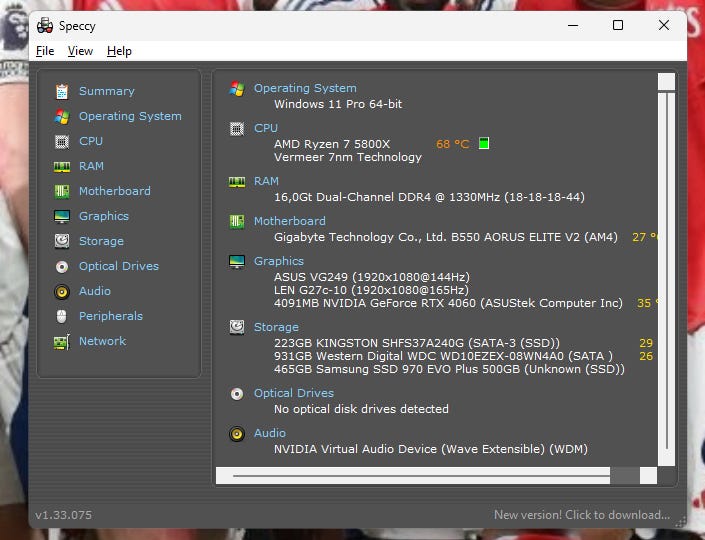Click the green CPU temperature indicator
Image resolution: width=705 pixels, height=540 pixels.
coord(484,143)
